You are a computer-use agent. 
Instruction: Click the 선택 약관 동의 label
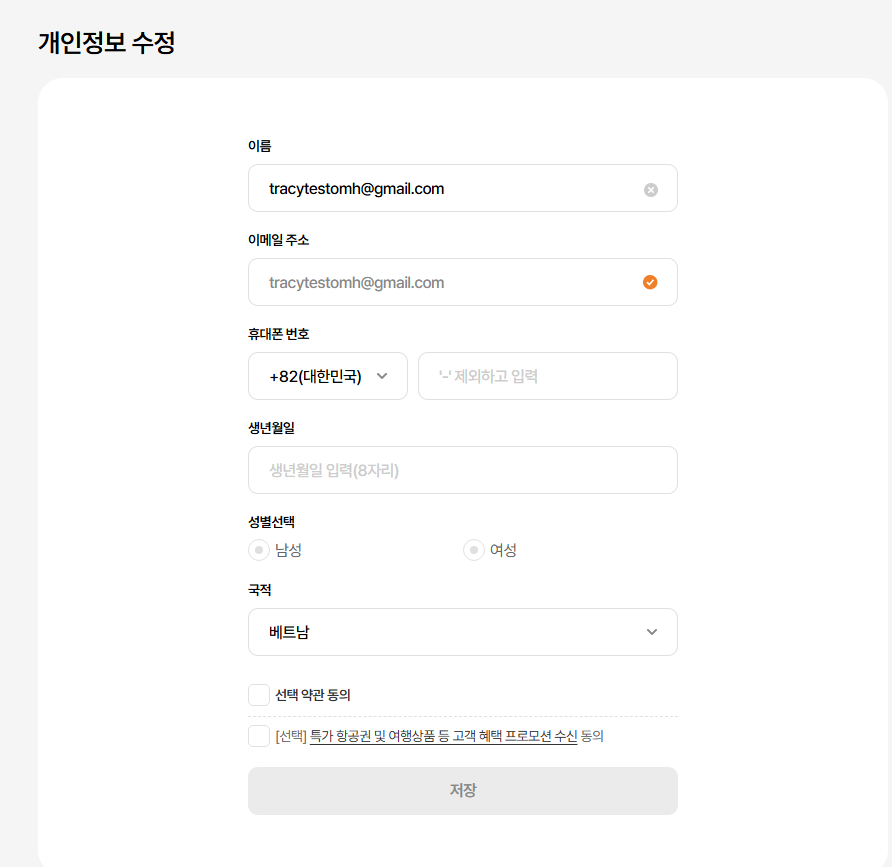click(x=313, y=695)
